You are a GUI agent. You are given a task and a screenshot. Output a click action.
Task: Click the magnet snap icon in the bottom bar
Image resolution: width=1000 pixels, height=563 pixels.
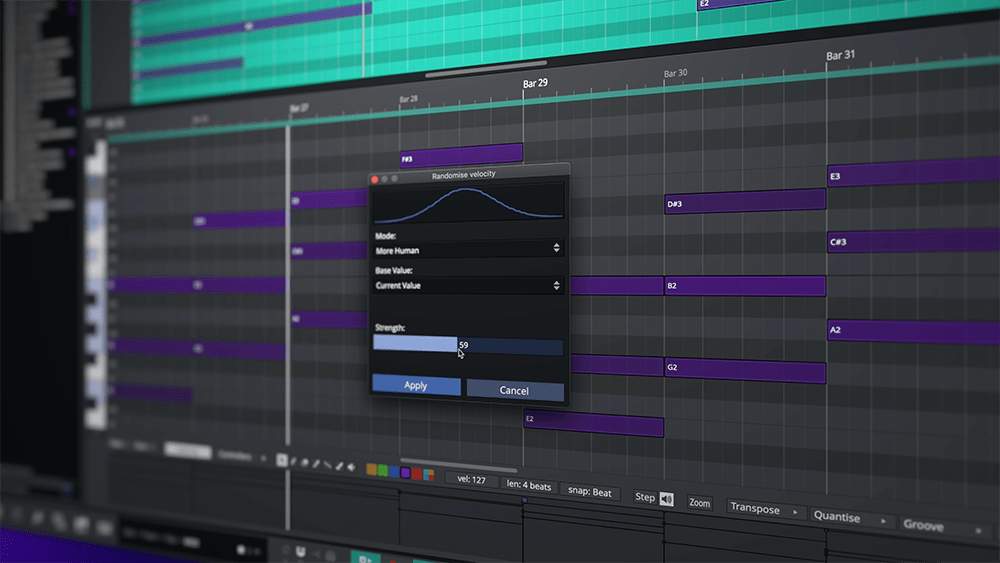pyautogui.click(x=300, y=551)
